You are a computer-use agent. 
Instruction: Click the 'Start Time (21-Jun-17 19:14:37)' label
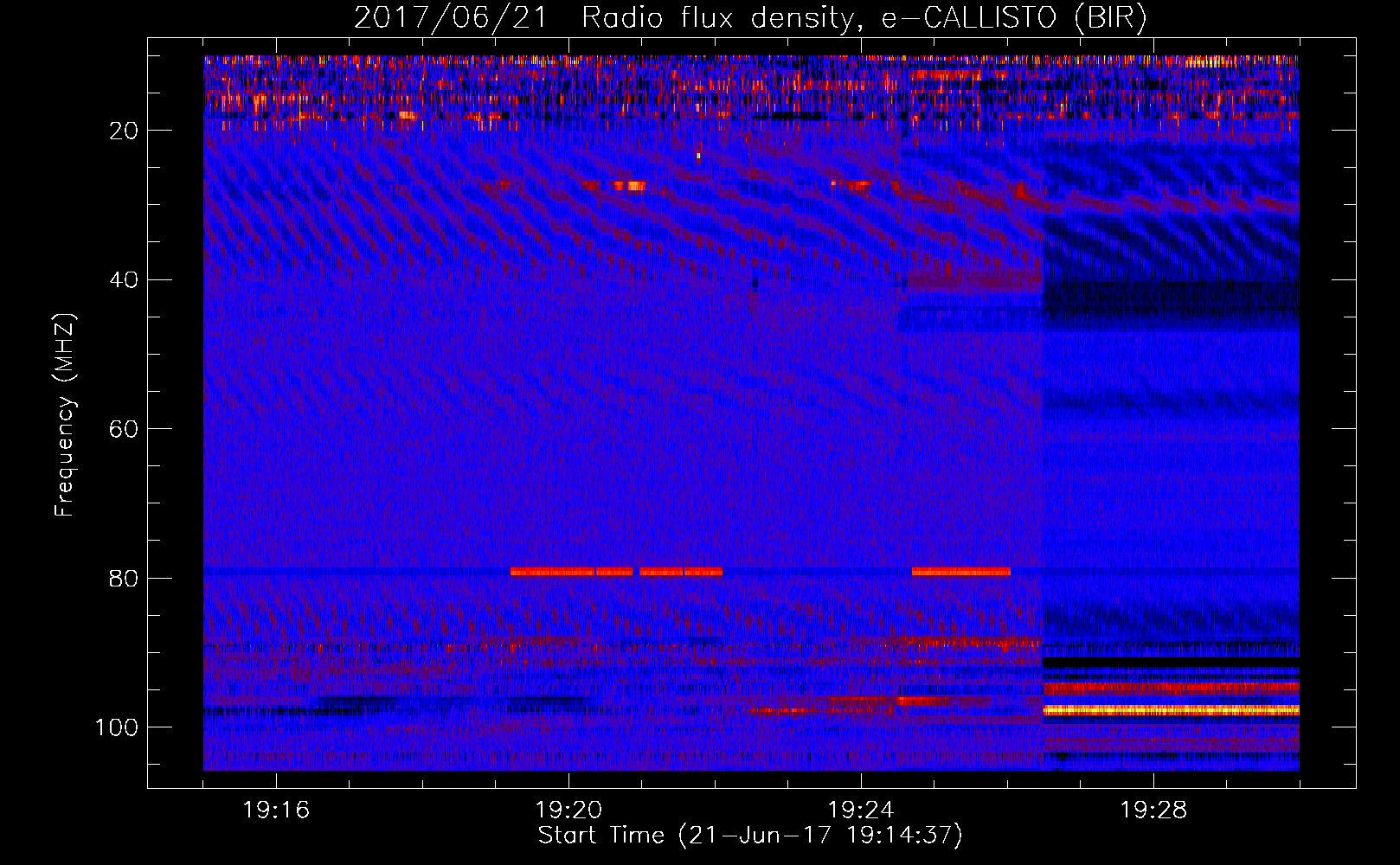750,836
